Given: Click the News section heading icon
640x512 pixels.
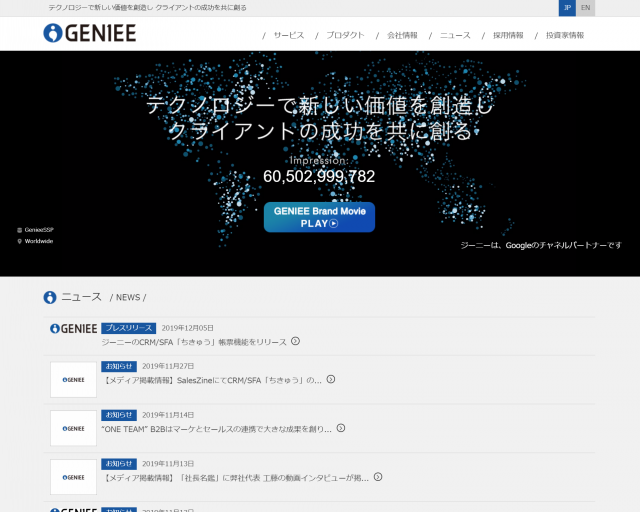Looking at the screenshot, I should (x=50, y=297).
